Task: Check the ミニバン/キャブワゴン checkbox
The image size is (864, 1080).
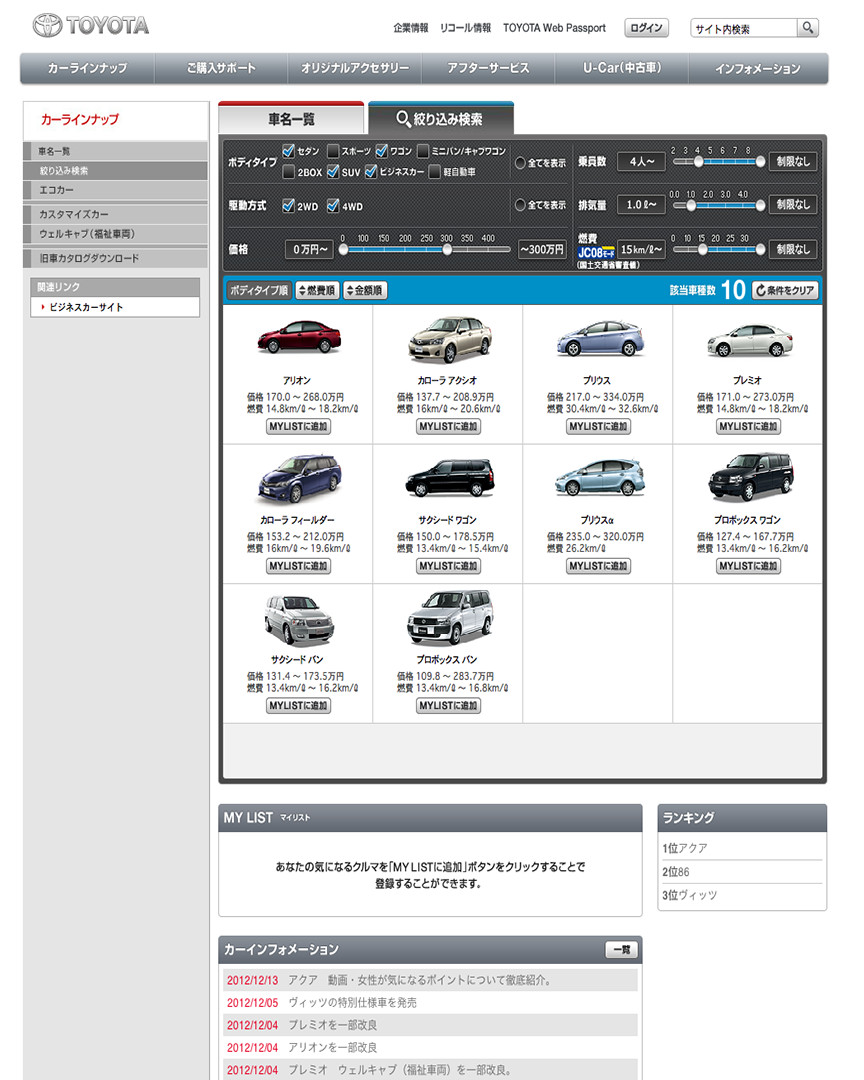Action: (422, 150)
